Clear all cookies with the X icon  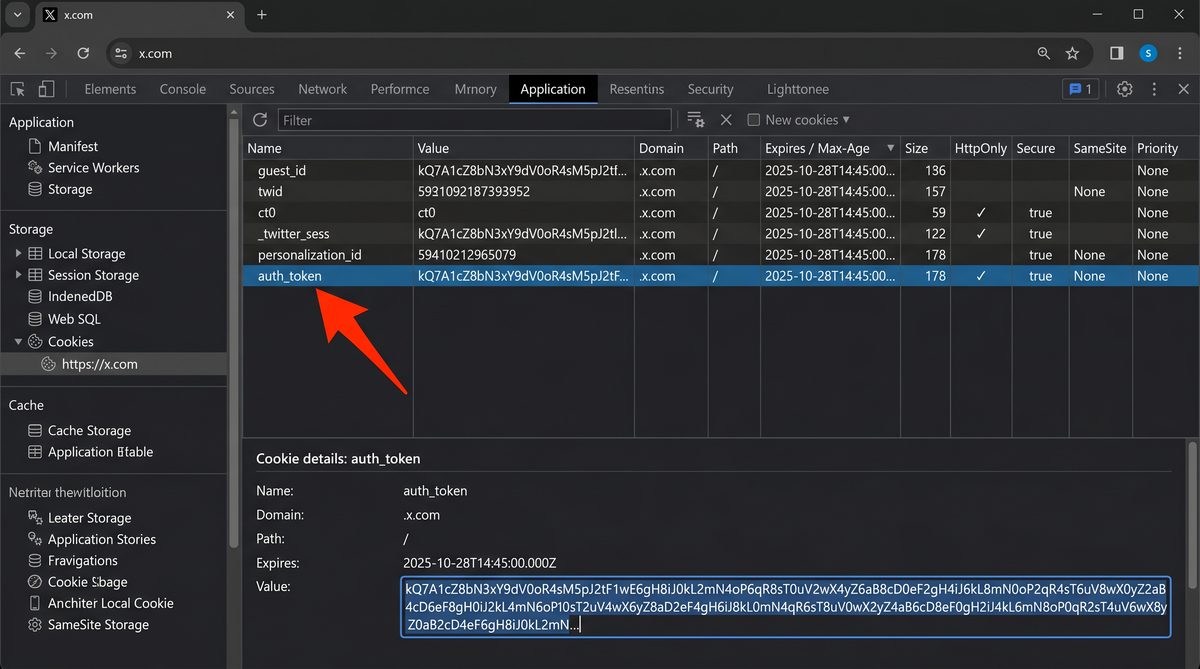(x=726, y=120)
